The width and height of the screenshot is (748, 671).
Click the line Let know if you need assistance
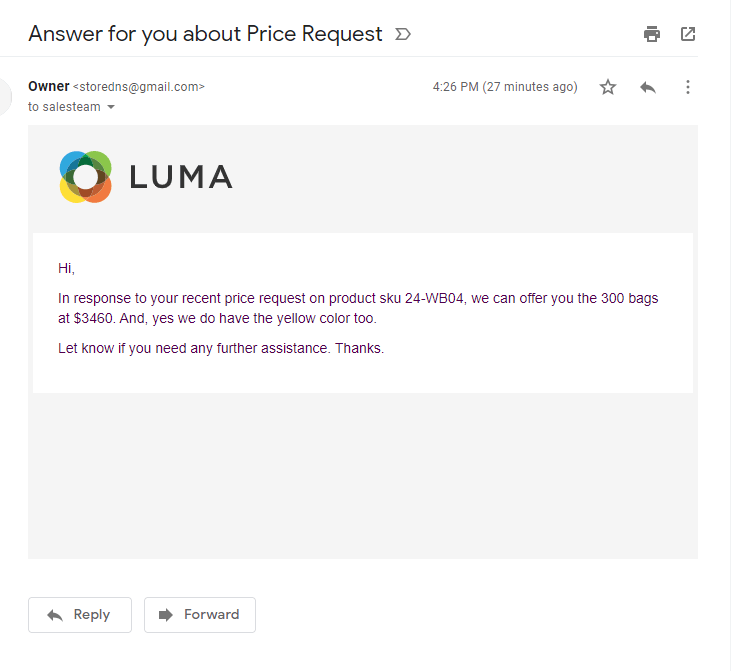221,348
